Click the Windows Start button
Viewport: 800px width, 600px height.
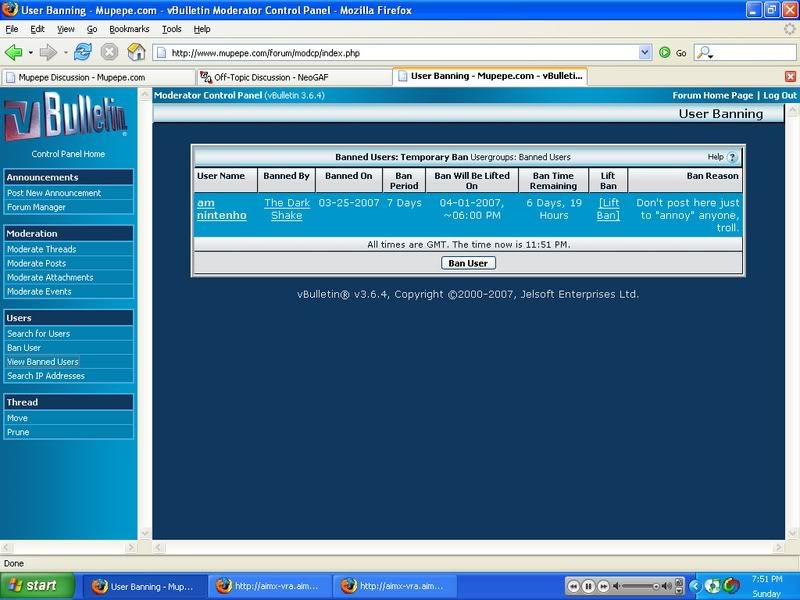[37, 586]
